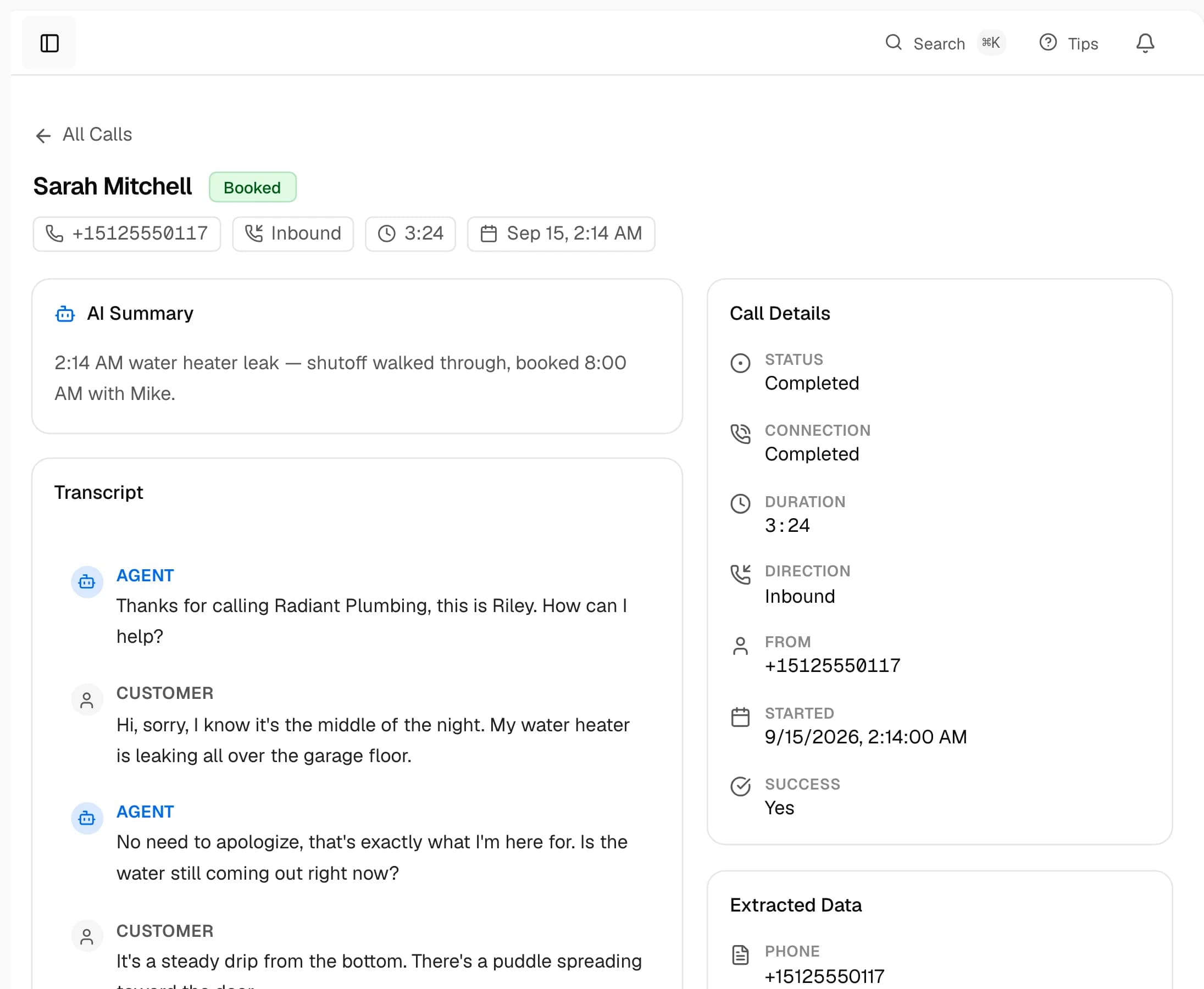
Task: Click the search magnifier icon
Action: click(x=894, y=43)
